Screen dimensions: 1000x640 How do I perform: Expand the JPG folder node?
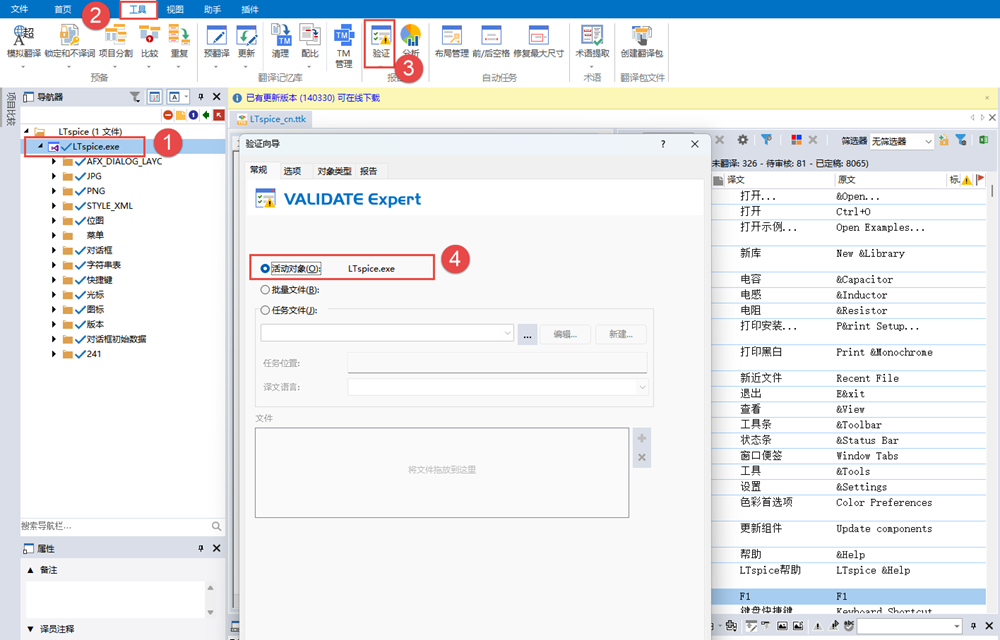click(x=54, y=176)
